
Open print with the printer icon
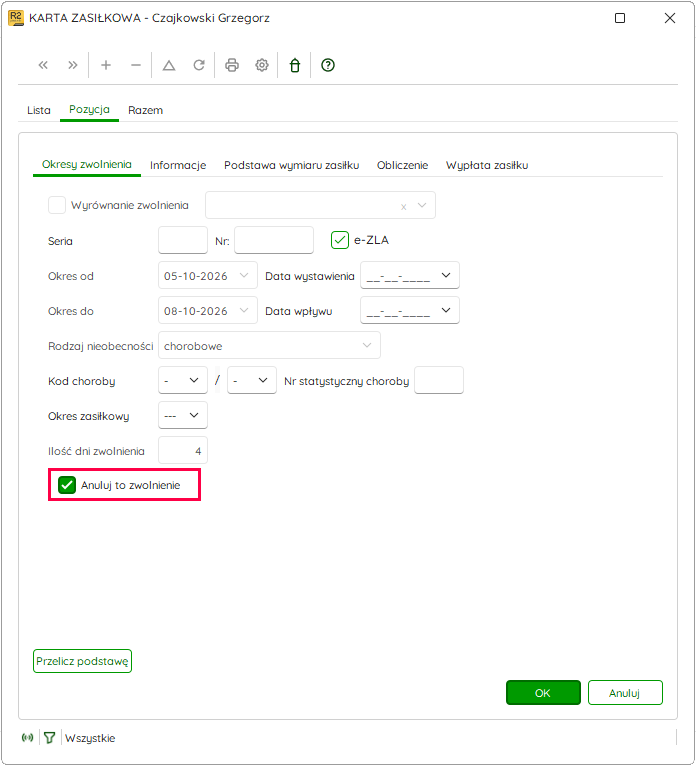(232, 65)
